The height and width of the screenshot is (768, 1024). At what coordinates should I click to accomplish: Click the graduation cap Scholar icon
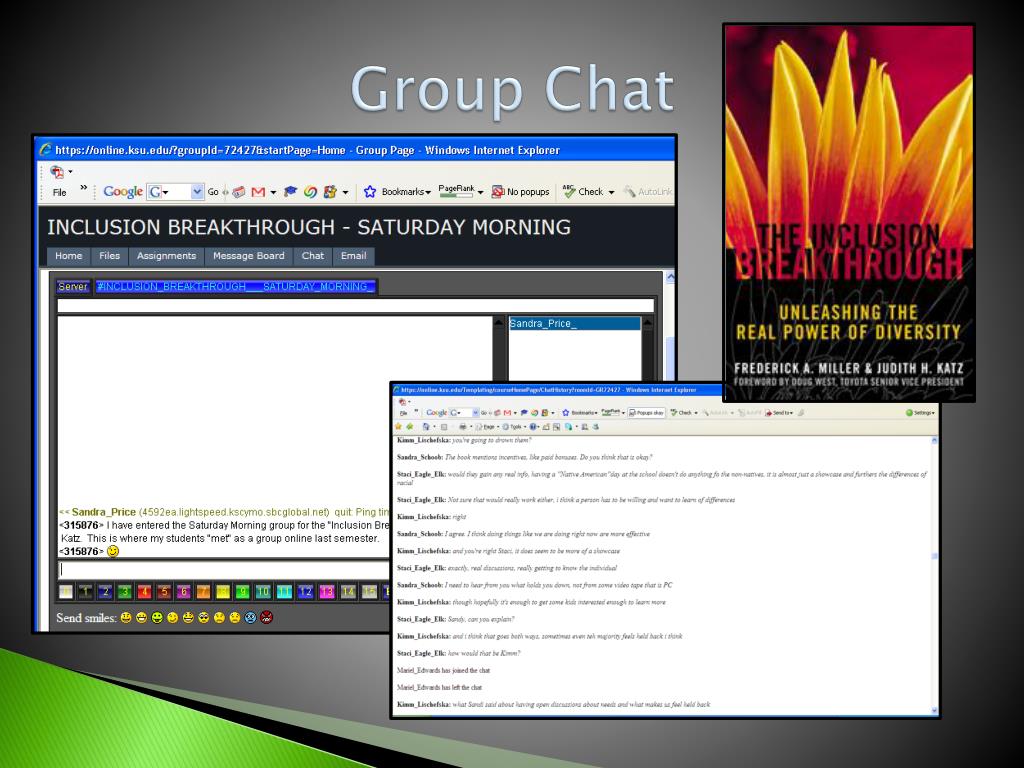point(291,191)
